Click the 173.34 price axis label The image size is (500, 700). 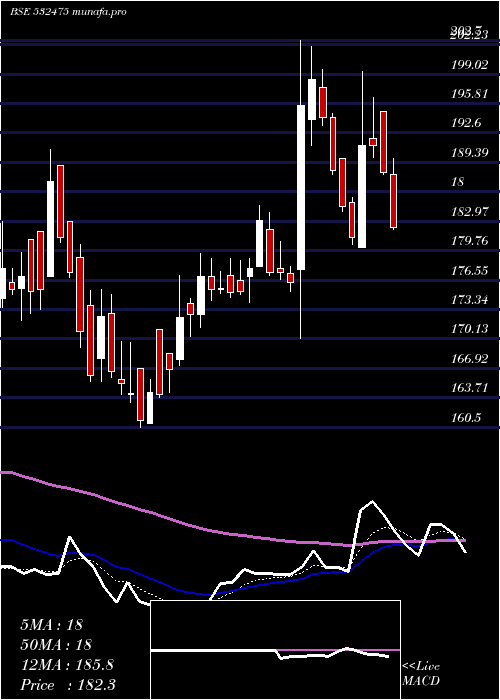click(470, 300)
